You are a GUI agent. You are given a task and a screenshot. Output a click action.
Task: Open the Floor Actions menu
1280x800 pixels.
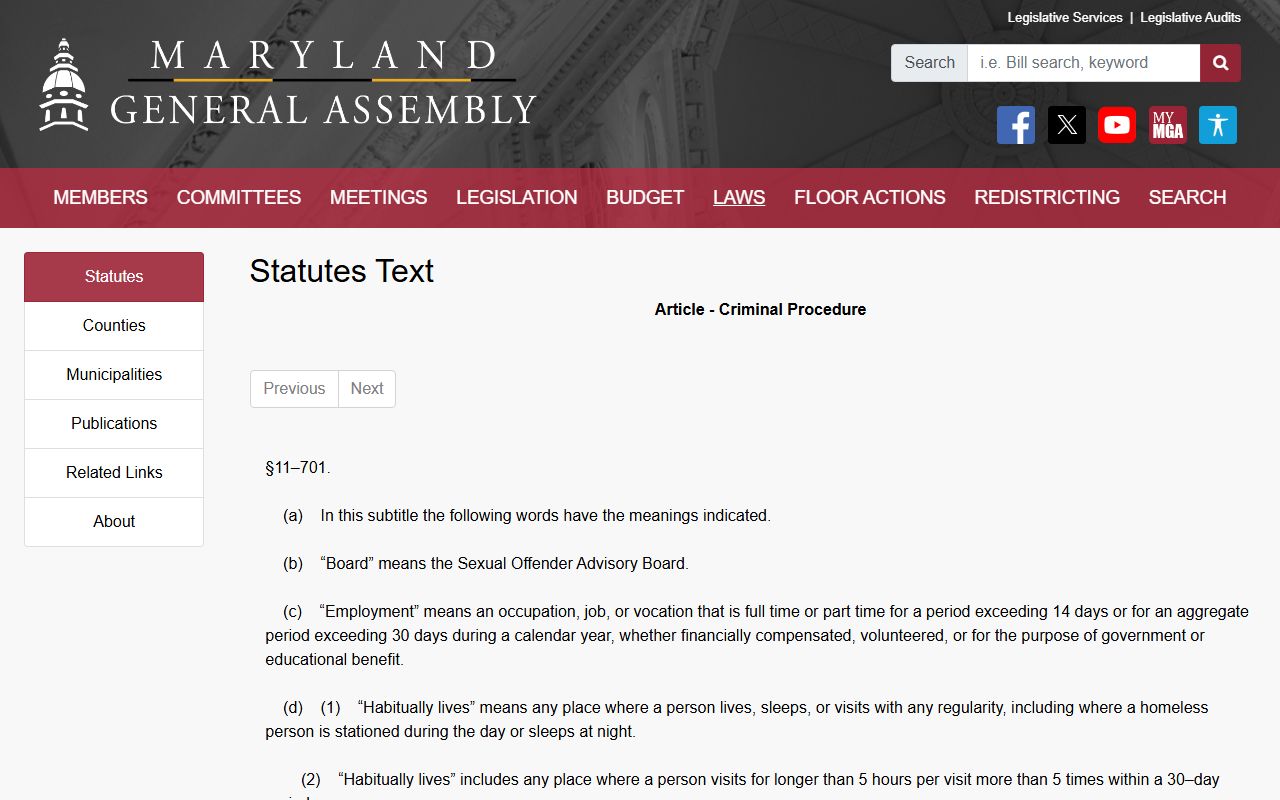(870, 198)
